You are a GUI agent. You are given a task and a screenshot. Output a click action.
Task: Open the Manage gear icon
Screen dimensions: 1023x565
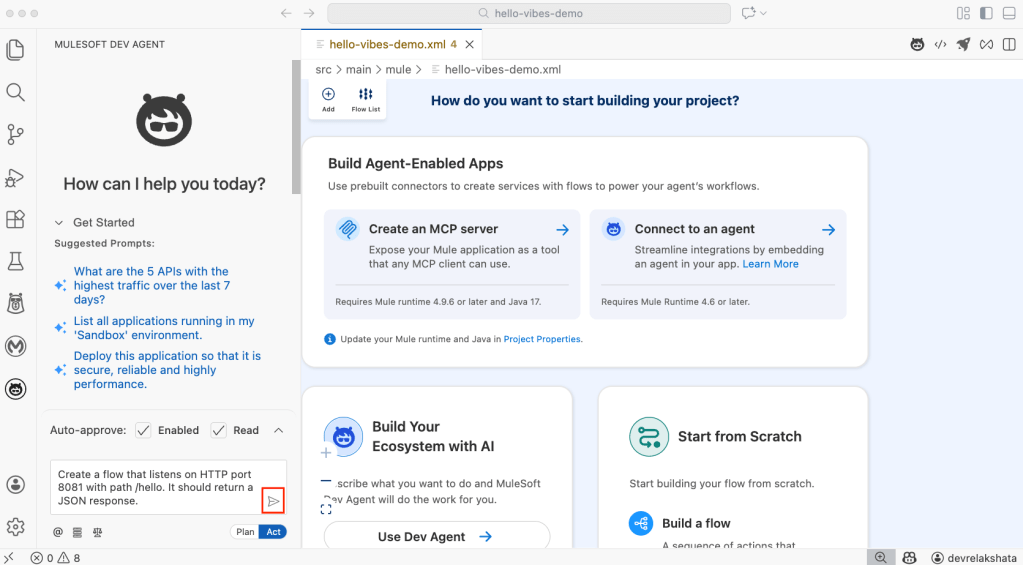point(16,526)
